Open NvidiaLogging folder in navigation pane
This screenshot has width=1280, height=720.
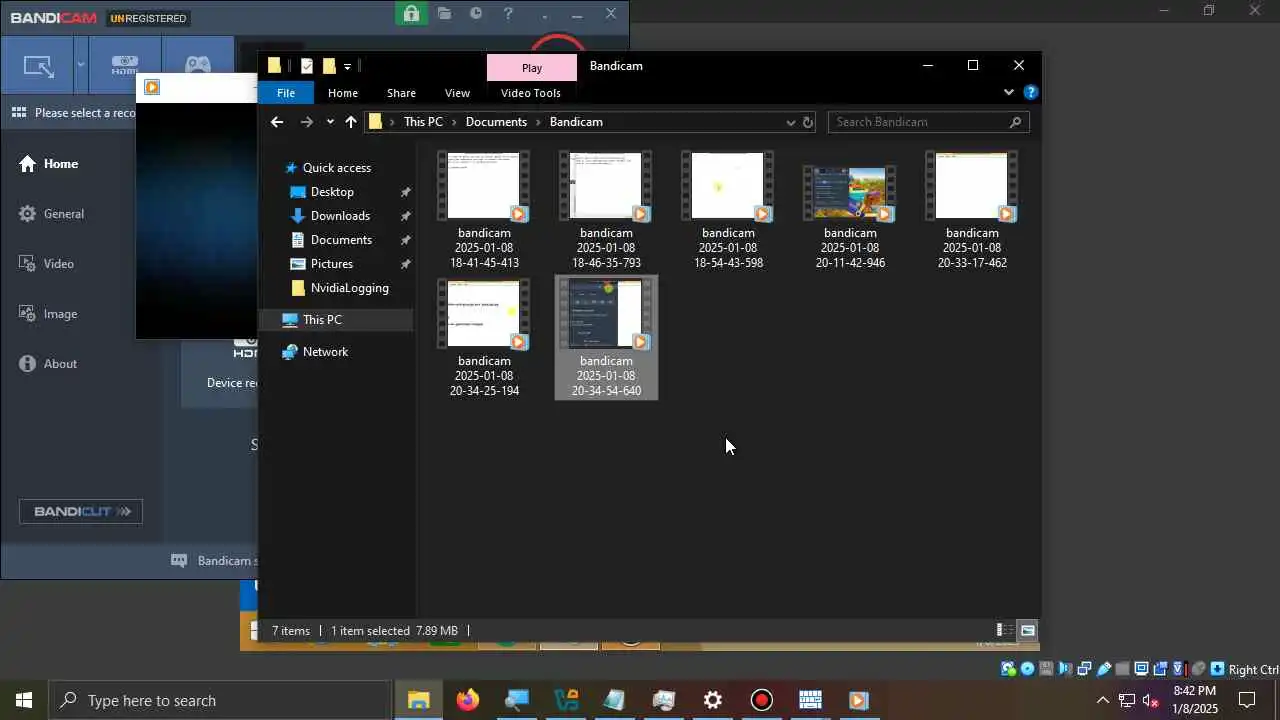coord(339,288)
